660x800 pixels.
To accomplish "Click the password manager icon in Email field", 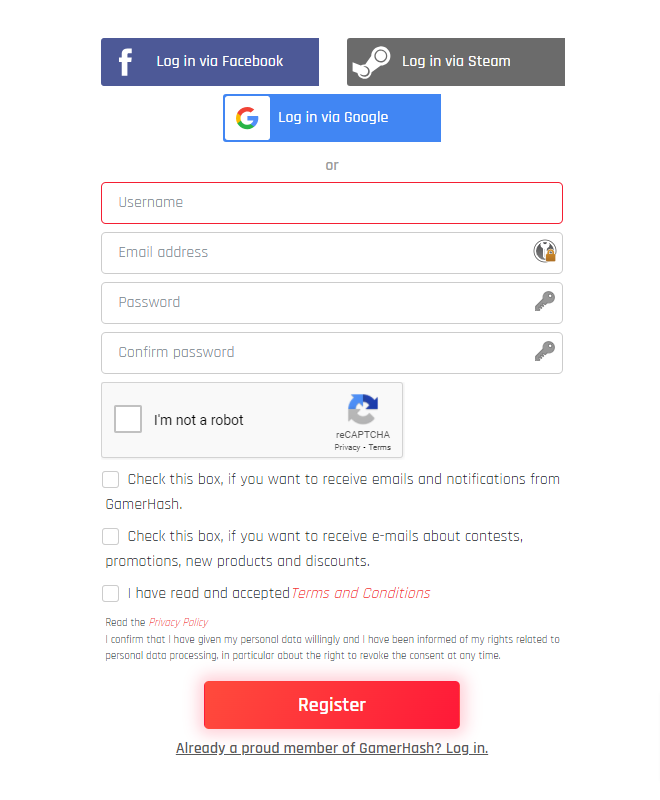I will click(545, 252).
